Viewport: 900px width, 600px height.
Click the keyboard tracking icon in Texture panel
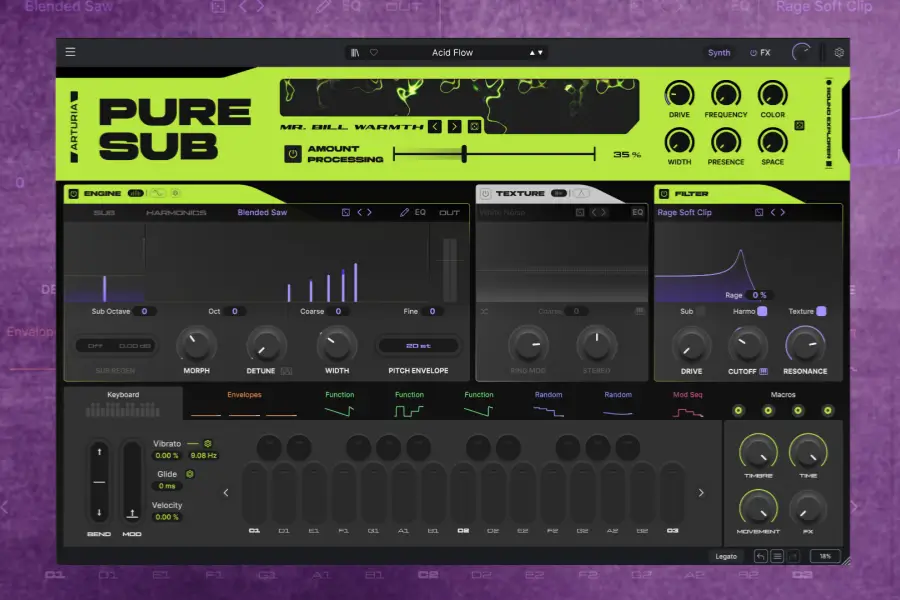tap(639, 311)
